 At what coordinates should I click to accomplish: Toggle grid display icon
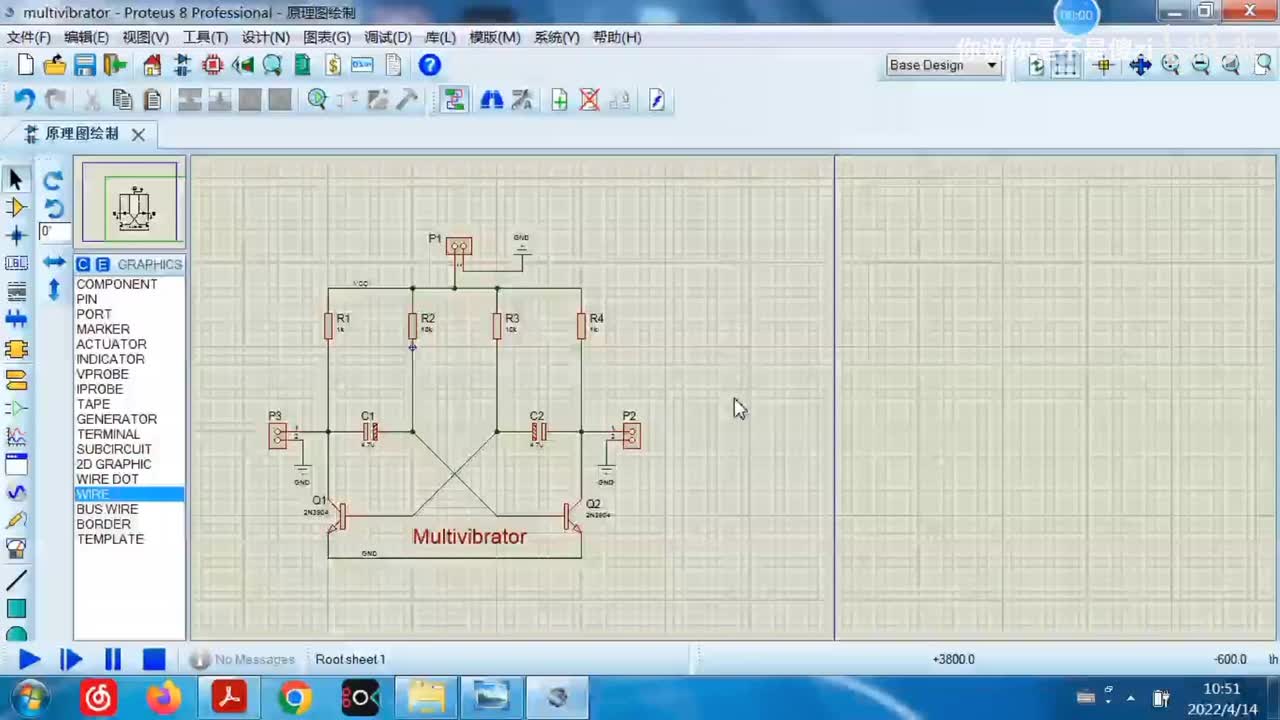(1066, 65)
